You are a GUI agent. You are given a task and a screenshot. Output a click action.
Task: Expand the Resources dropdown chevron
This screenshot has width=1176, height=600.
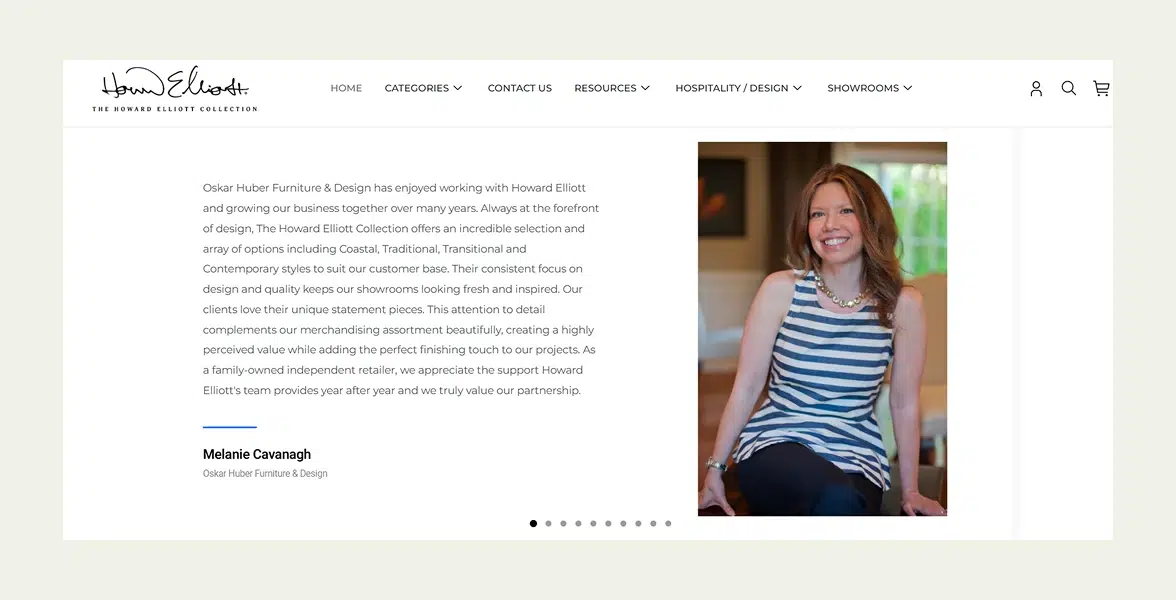(645, 88)
